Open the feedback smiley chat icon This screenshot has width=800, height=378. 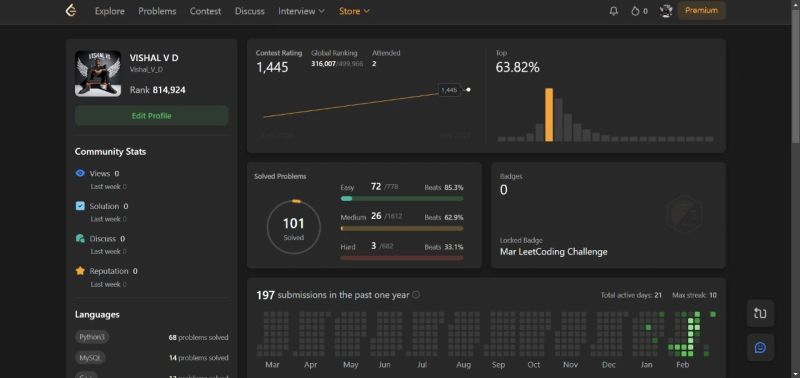click(760, 347)
